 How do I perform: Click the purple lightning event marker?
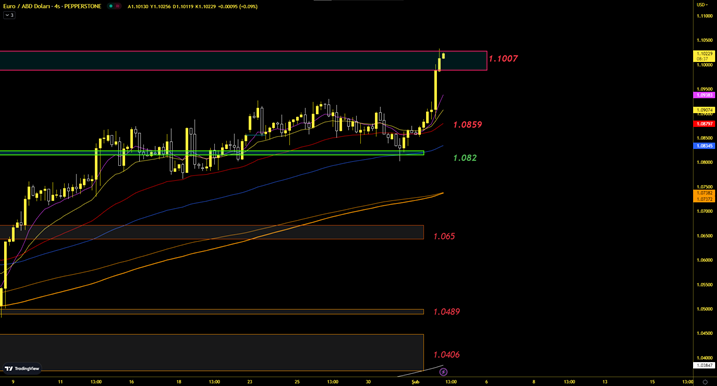point(443,372)
